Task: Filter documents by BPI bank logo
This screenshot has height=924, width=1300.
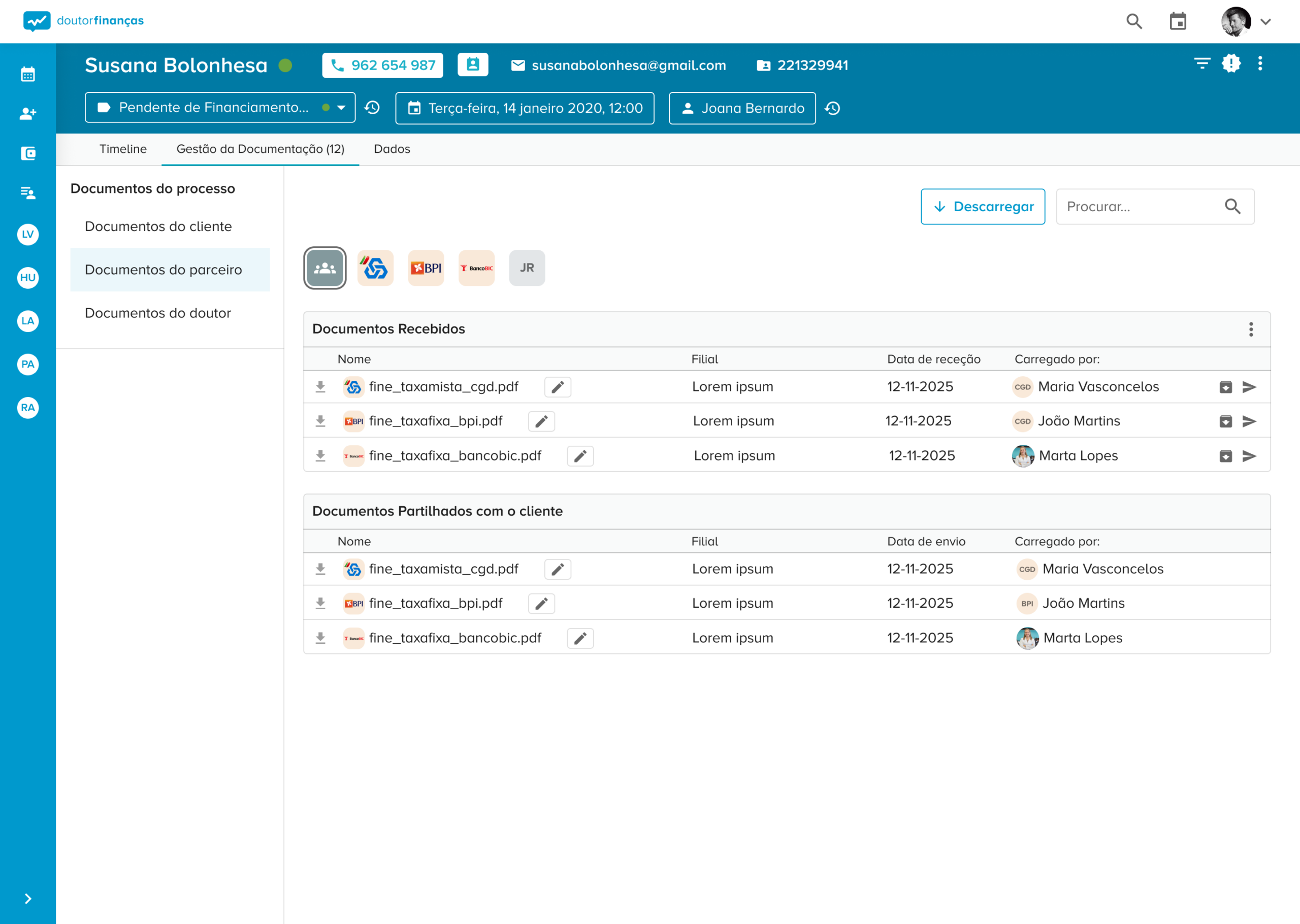Action: tap(426, 268)
